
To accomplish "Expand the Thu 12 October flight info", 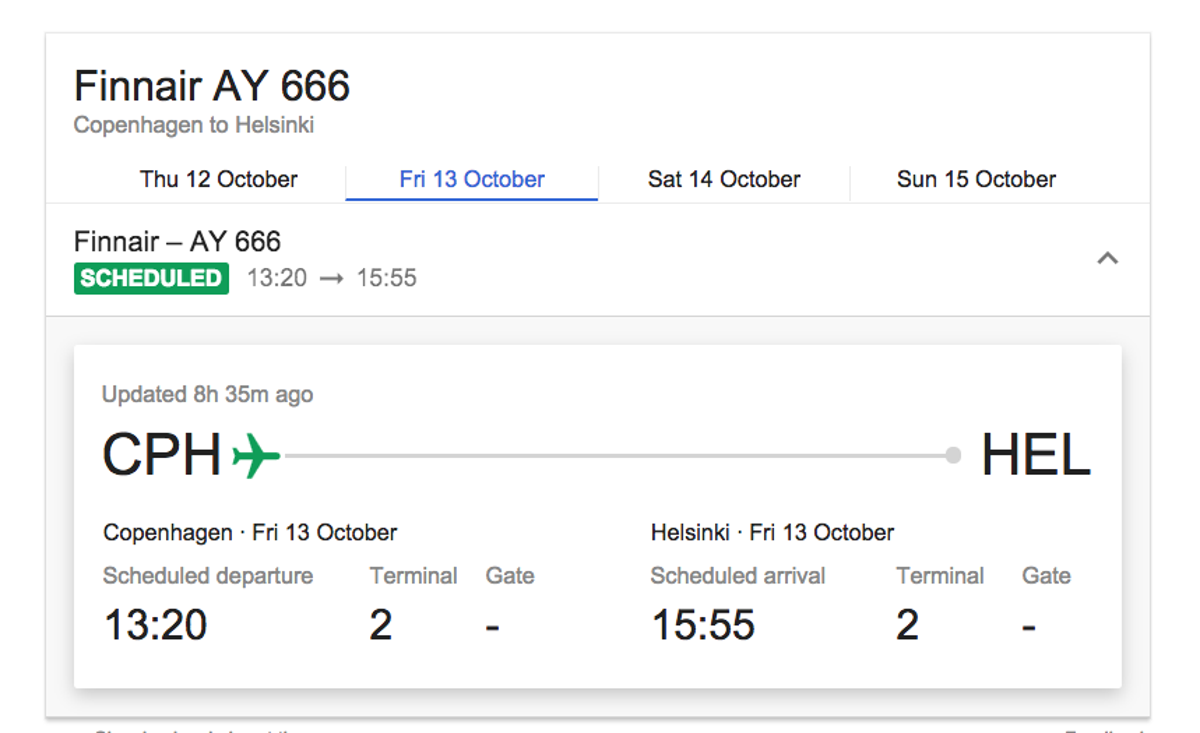I will coord(219,179).
